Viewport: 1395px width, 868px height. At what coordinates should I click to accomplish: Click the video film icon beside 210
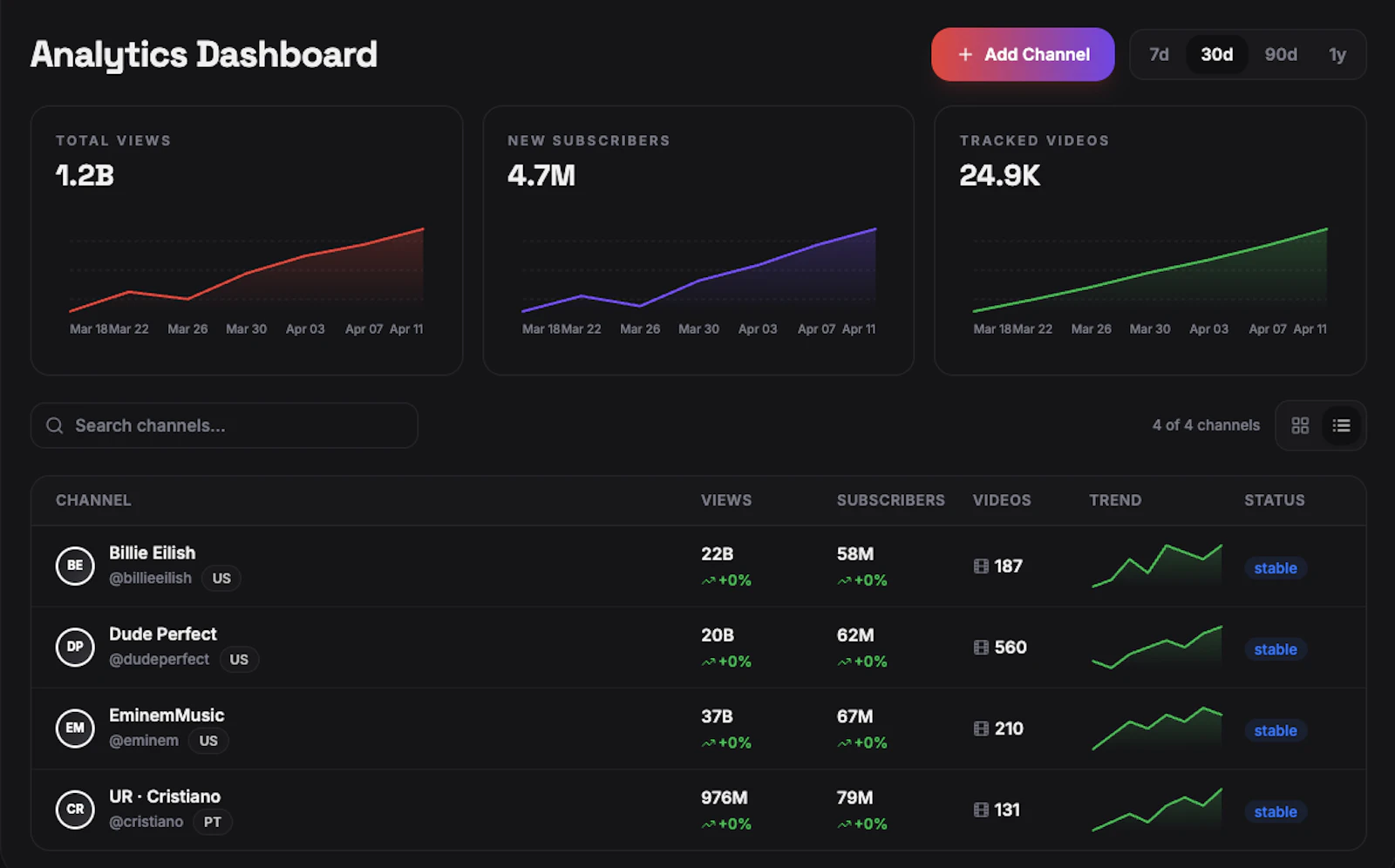(x=981, y=729)
